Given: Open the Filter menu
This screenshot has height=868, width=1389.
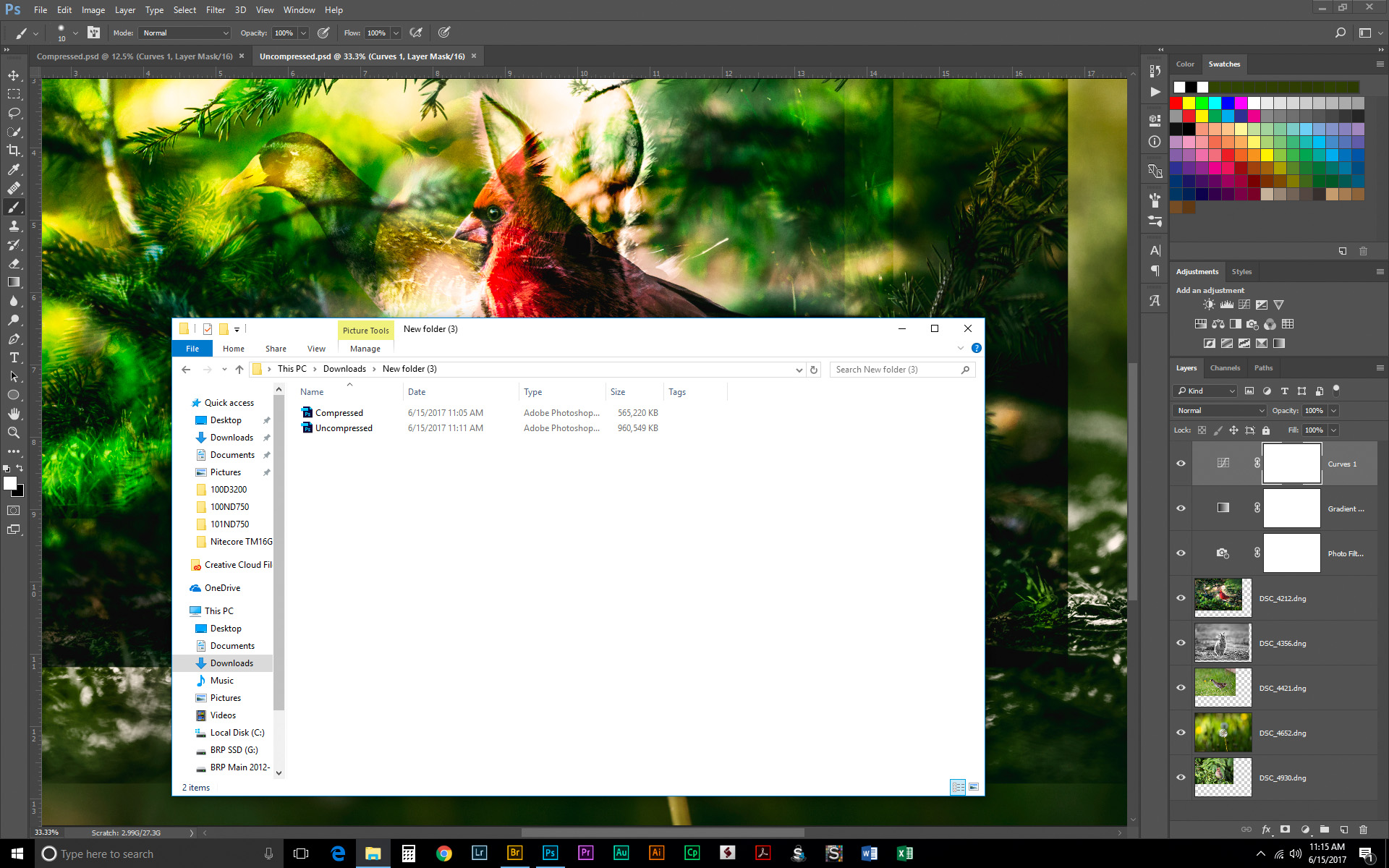Looking at the screenshot, I should click(x=215, y=10).
